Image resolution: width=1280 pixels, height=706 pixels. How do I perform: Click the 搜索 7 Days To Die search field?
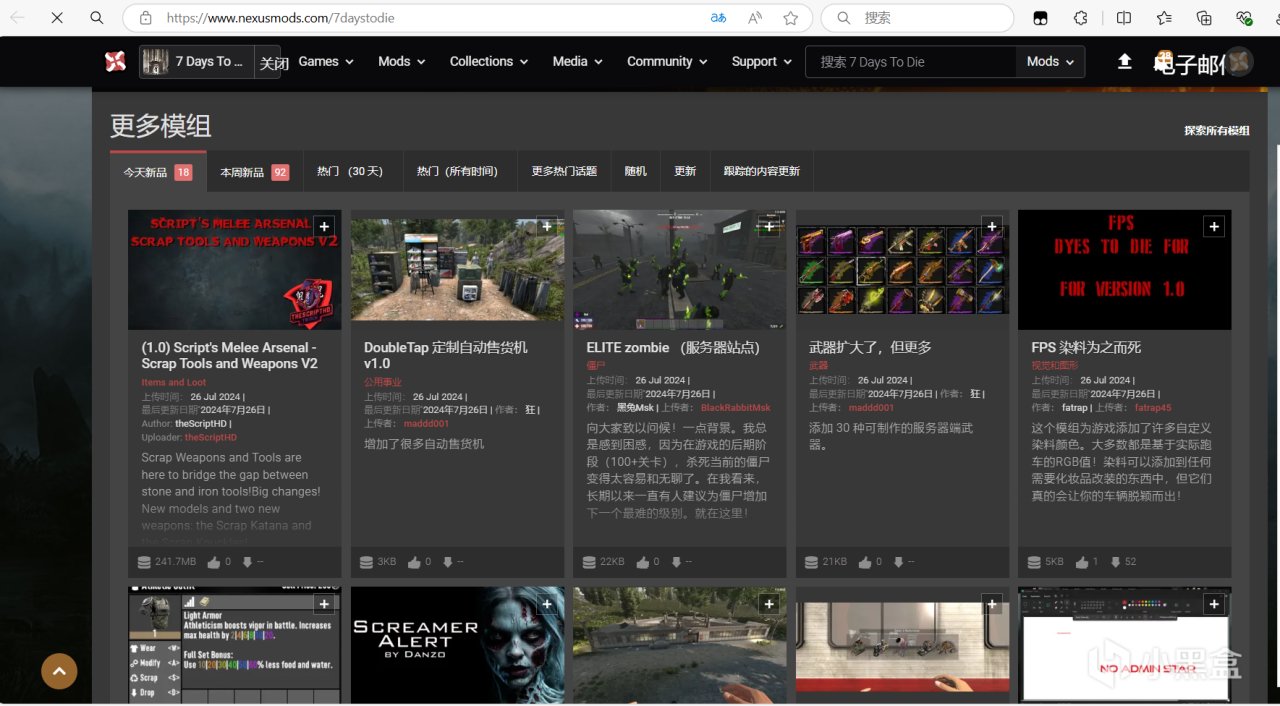(x=910, y=62)
